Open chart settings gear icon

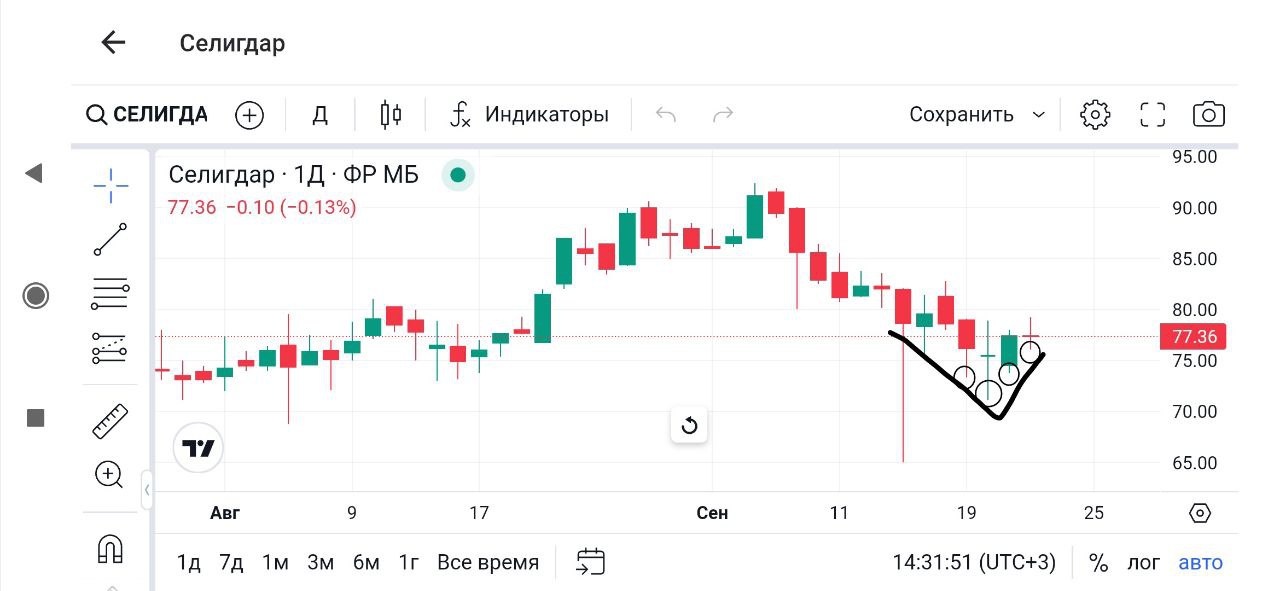(1095, 115)
